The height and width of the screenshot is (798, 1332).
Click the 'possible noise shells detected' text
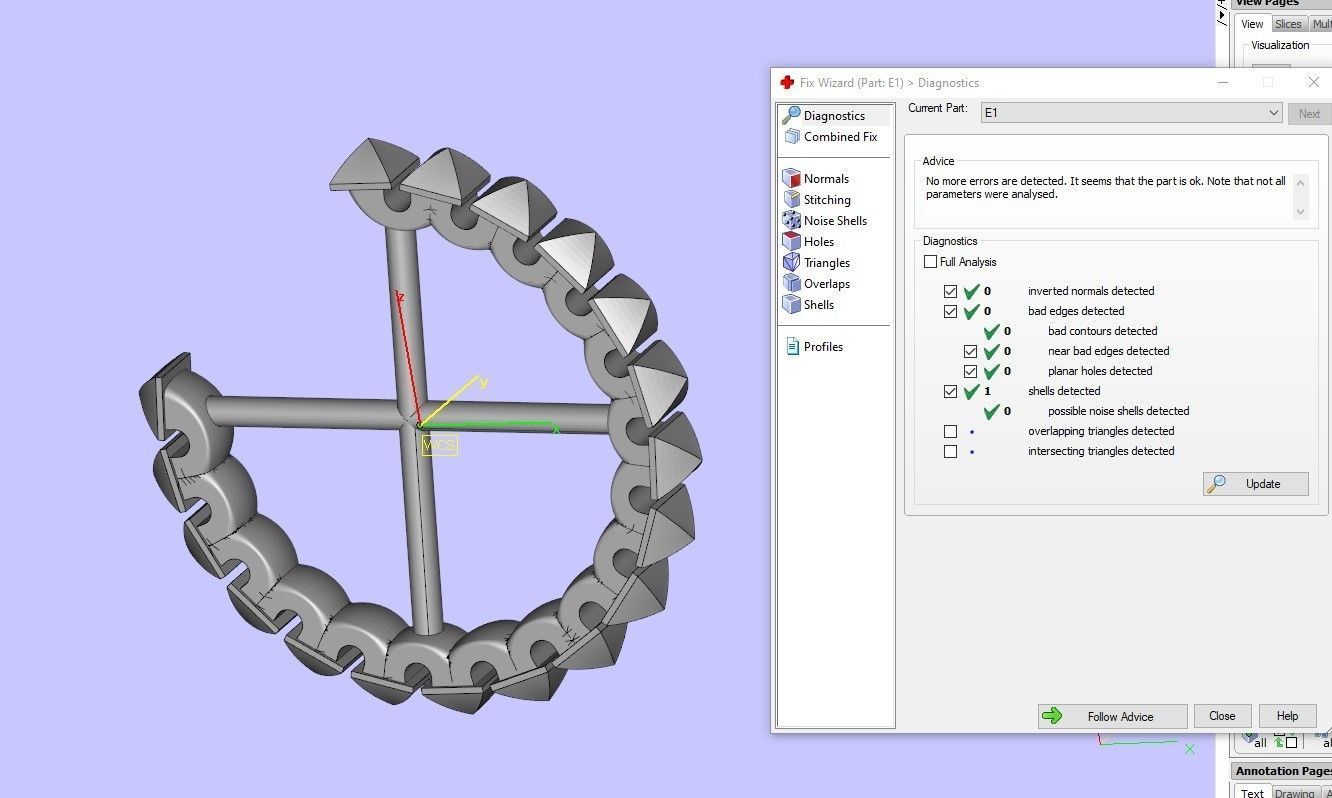point(1118,411)
